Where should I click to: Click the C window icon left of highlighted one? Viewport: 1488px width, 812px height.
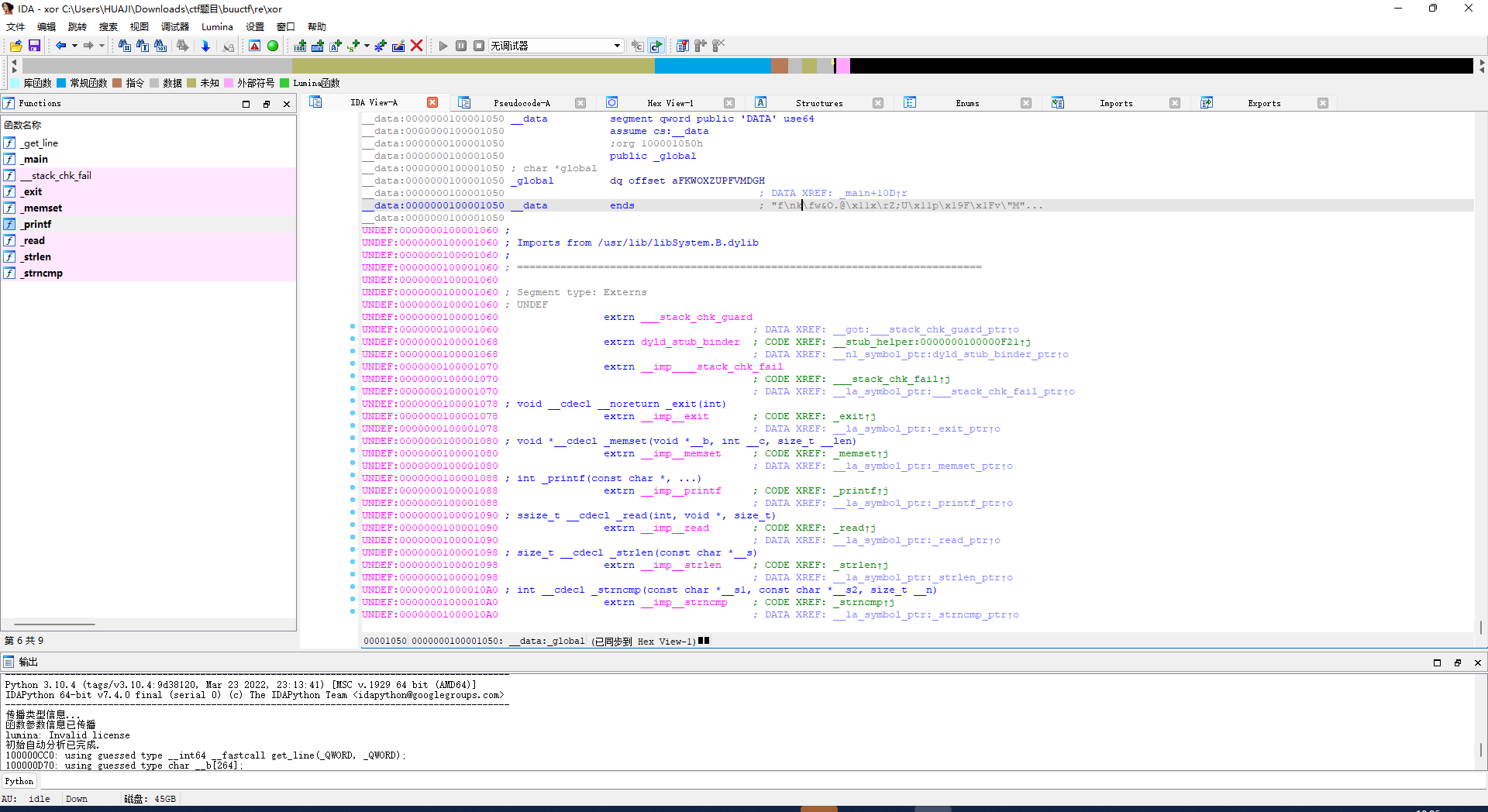pos(637,46)
